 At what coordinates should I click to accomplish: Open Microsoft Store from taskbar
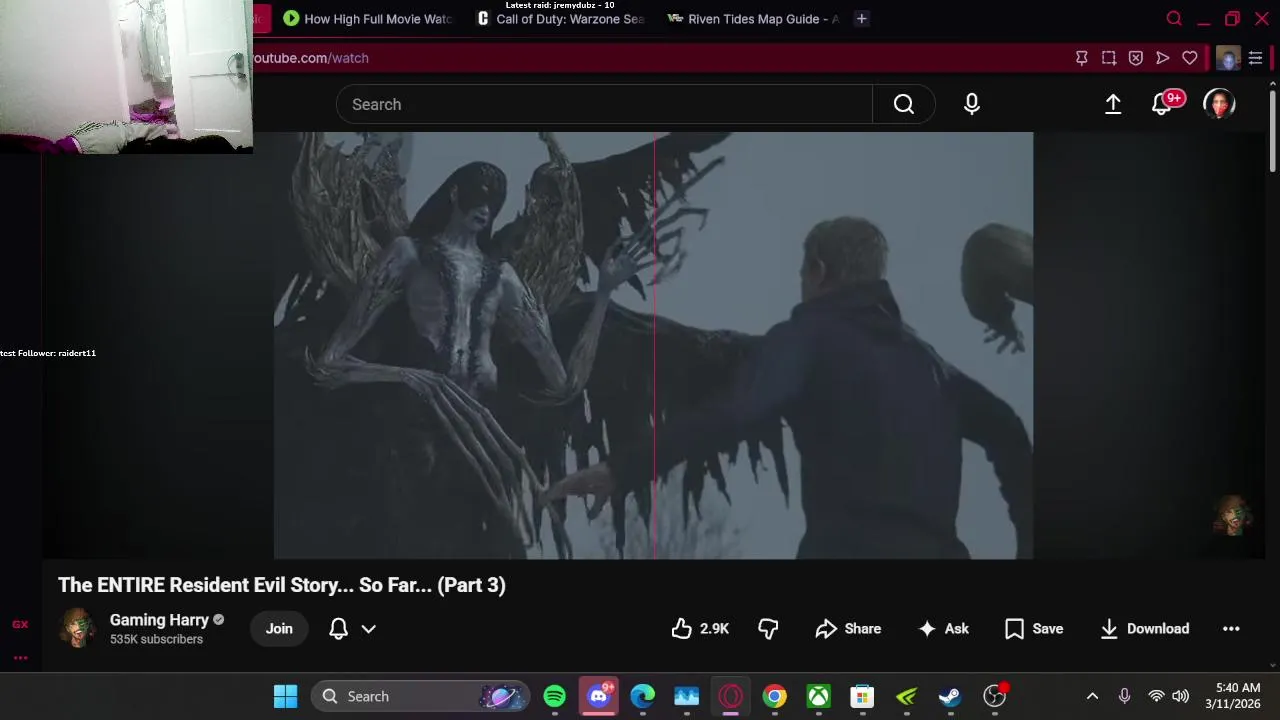pyautogui.click(x=862, y=696)
